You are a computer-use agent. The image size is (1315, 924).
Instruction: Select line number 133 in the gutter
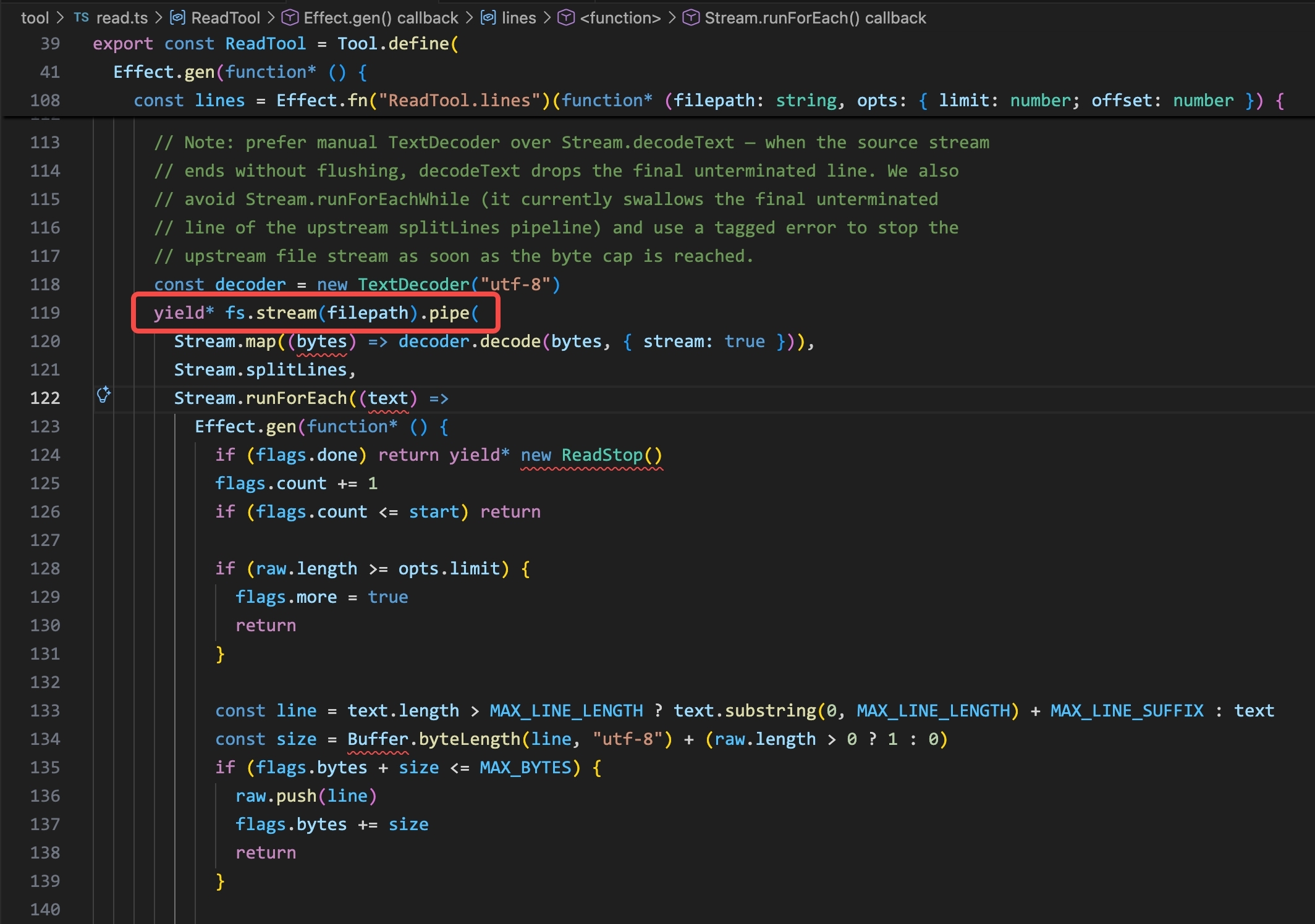point(45,711)
